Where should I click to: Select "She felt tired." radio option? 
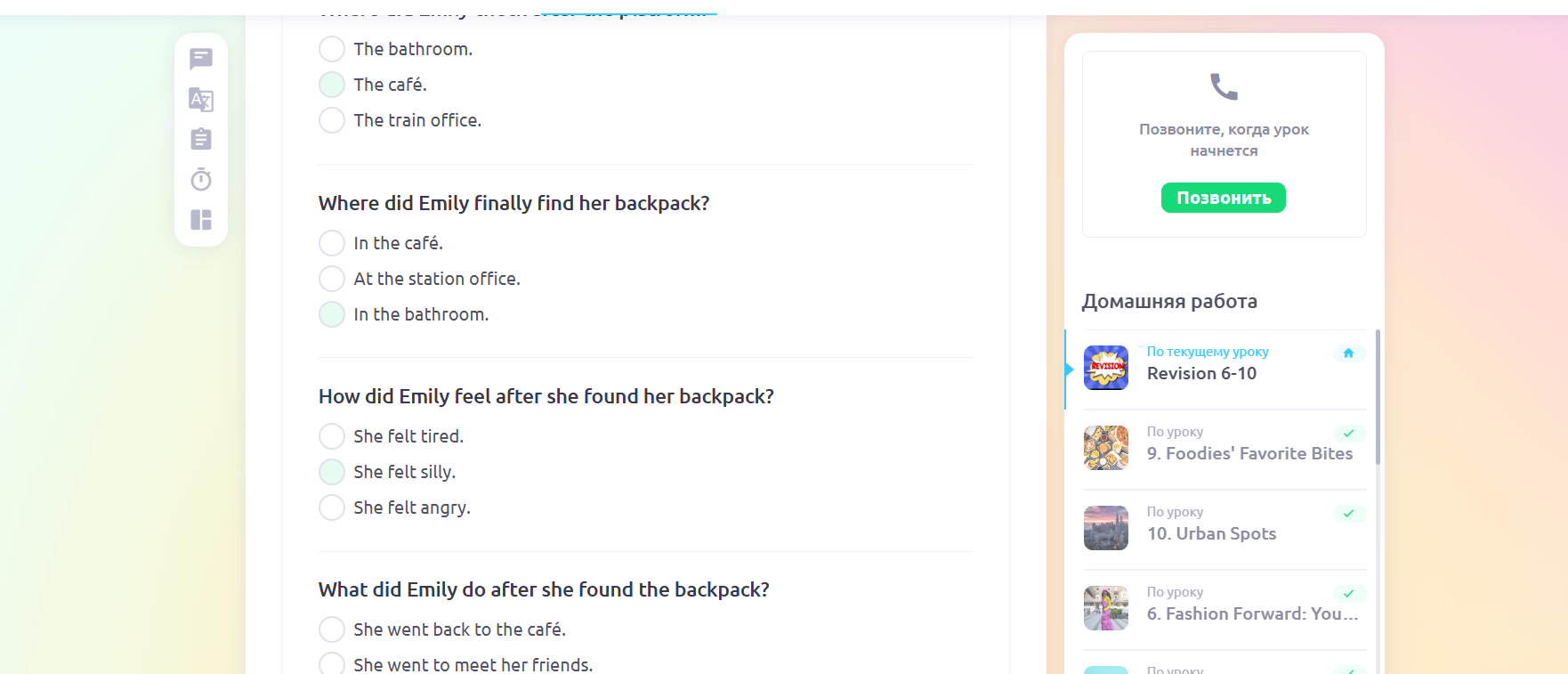332,436
